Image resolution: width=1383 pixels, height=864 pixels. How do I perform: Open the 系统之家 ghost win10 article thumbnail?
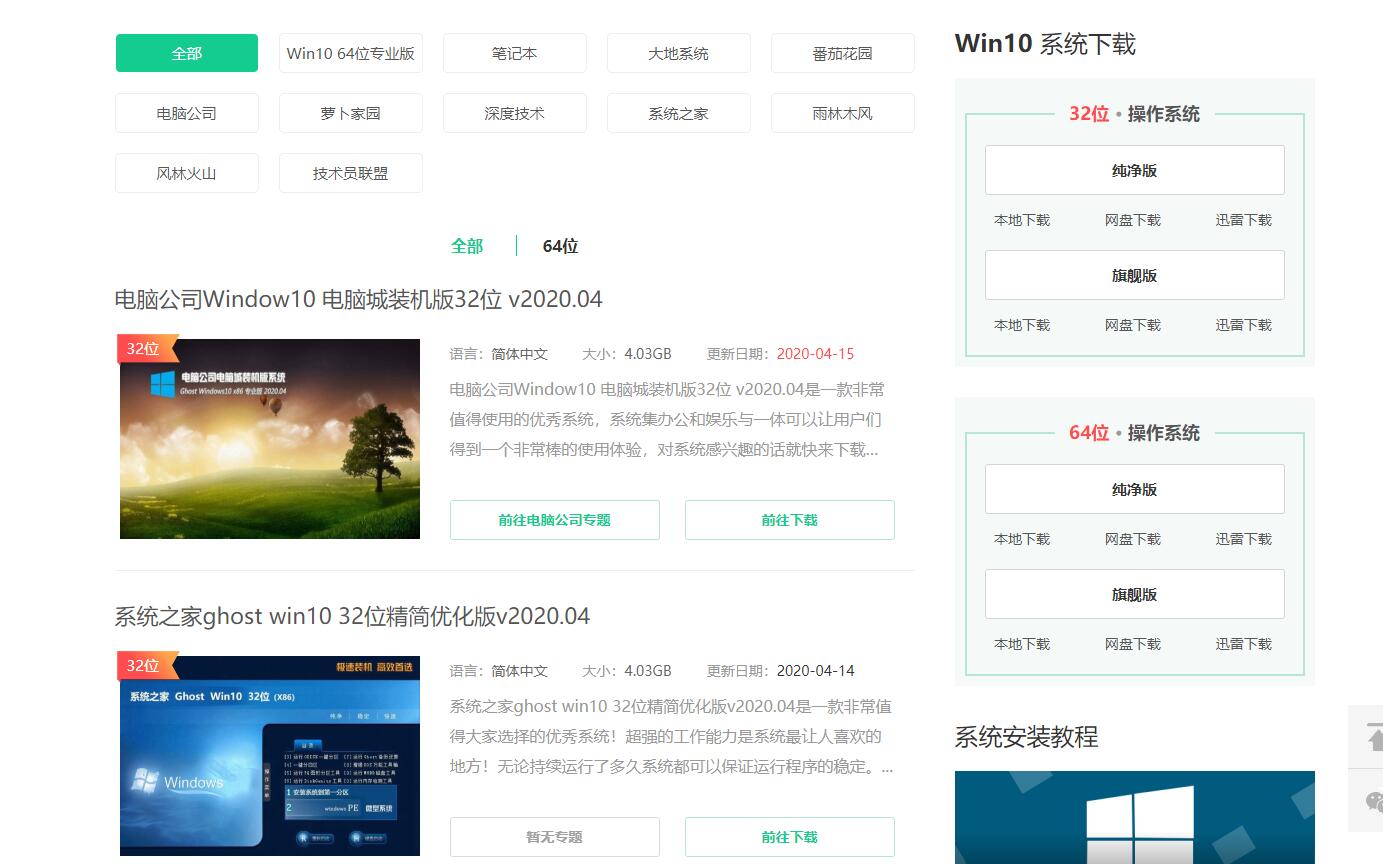[269, 755]
